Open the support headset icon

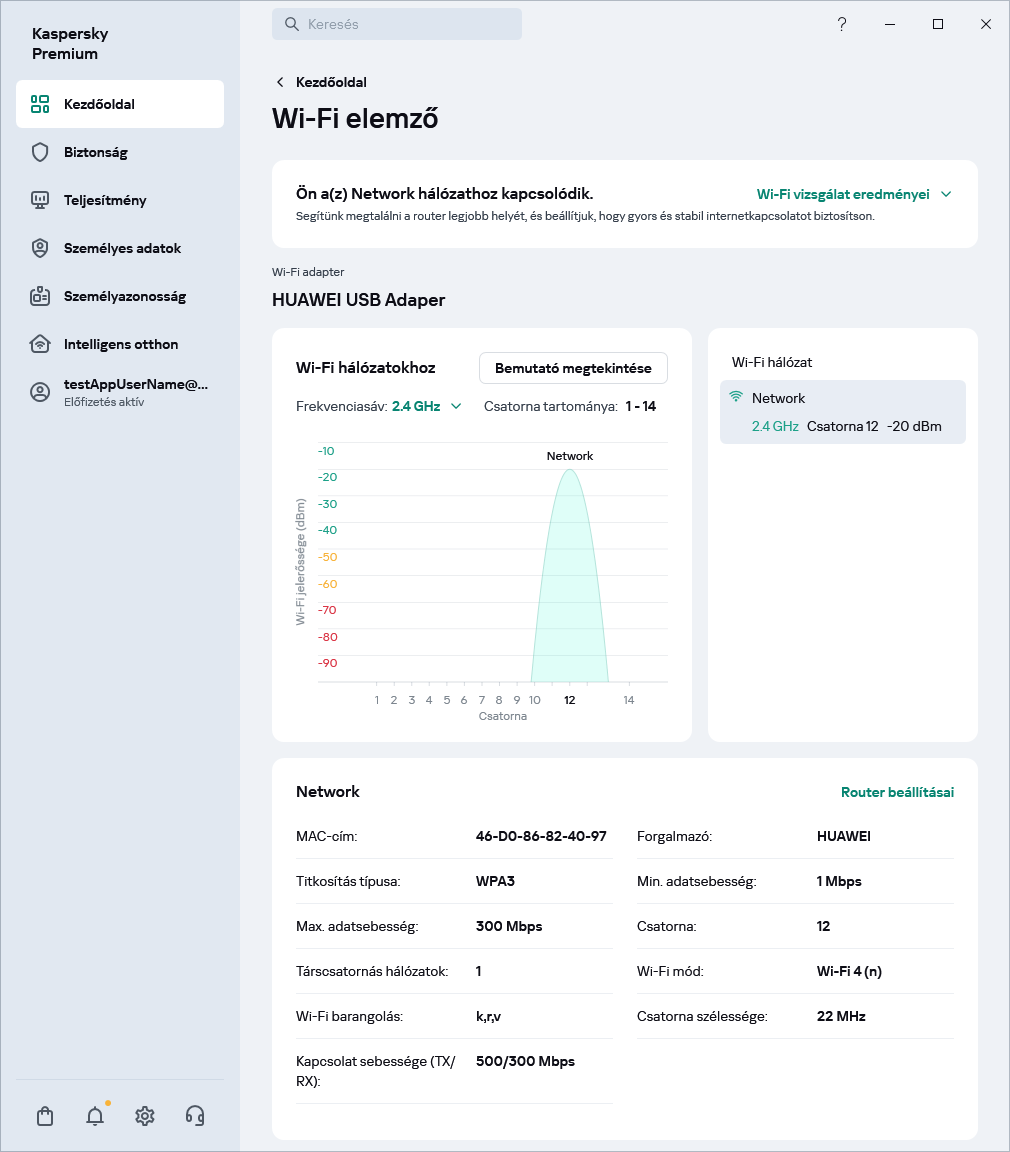[x=195, y=1116]
